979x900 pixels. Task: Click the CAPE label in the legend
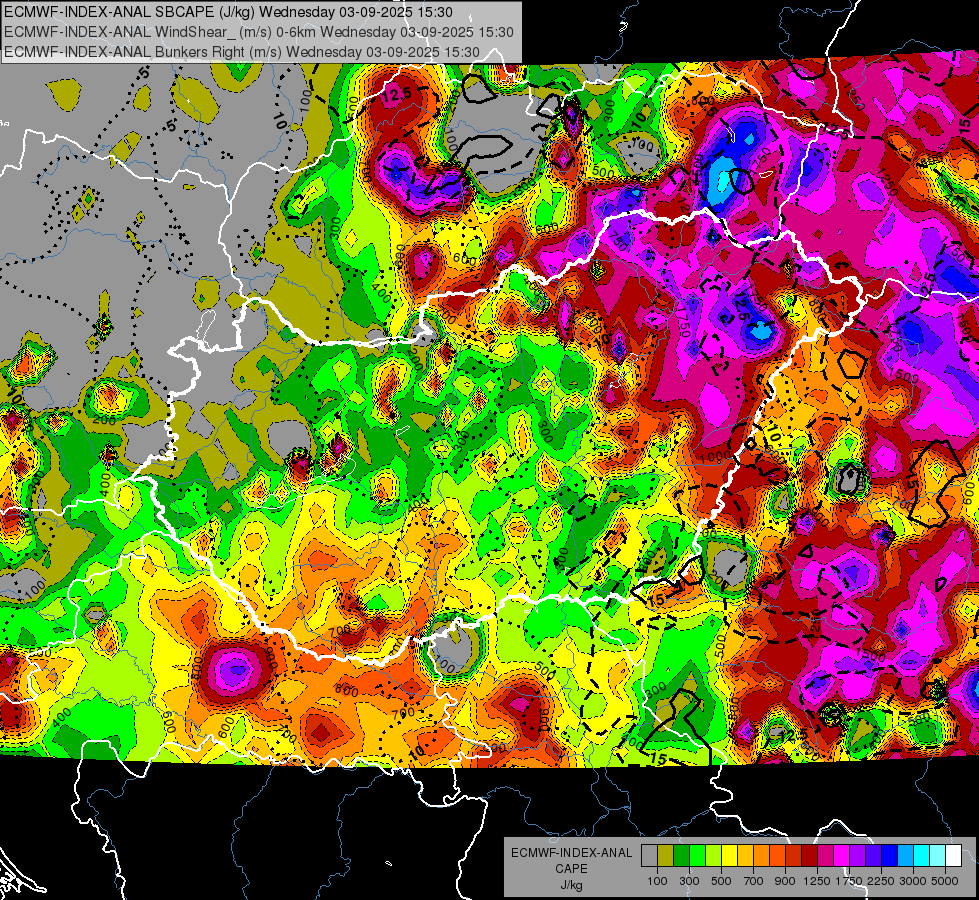coord(571,869)
